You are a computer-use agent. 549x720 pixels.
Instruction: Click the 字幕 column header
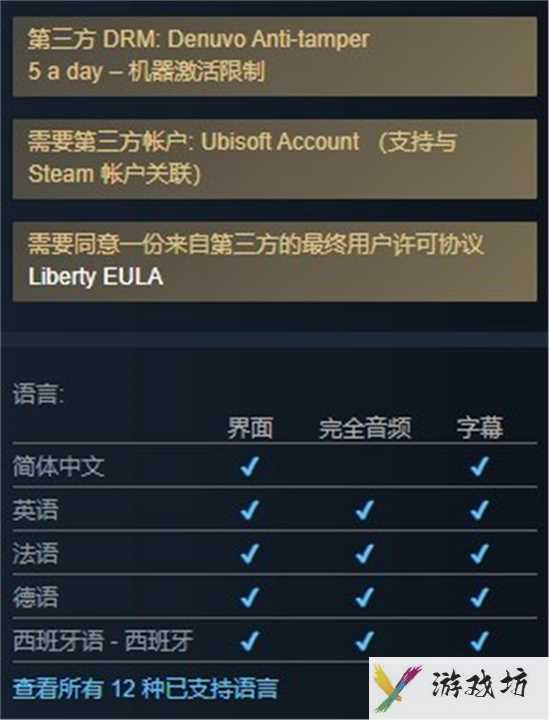click(x=480, y=428)
